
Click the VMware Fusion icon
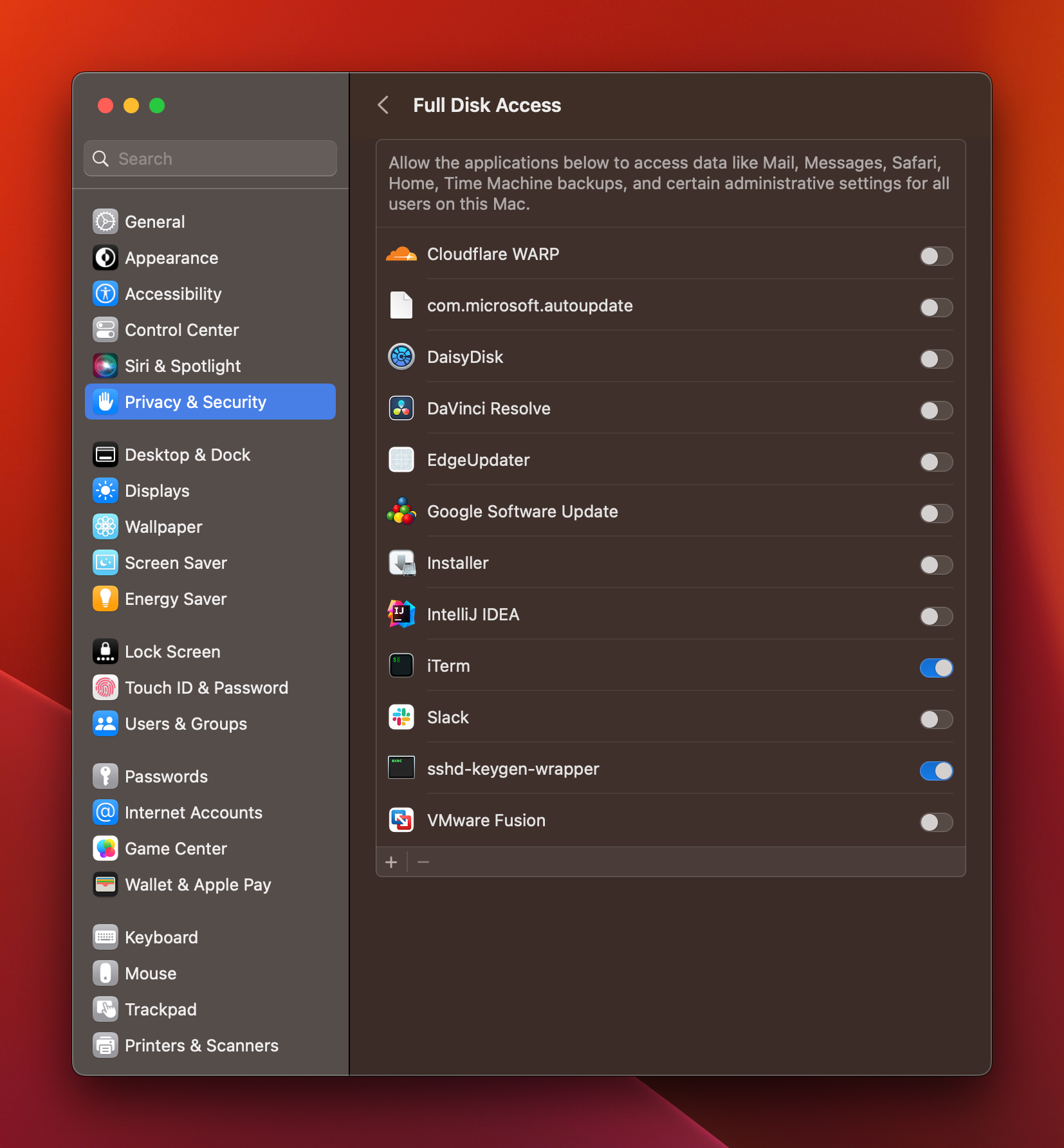(401, 820)
